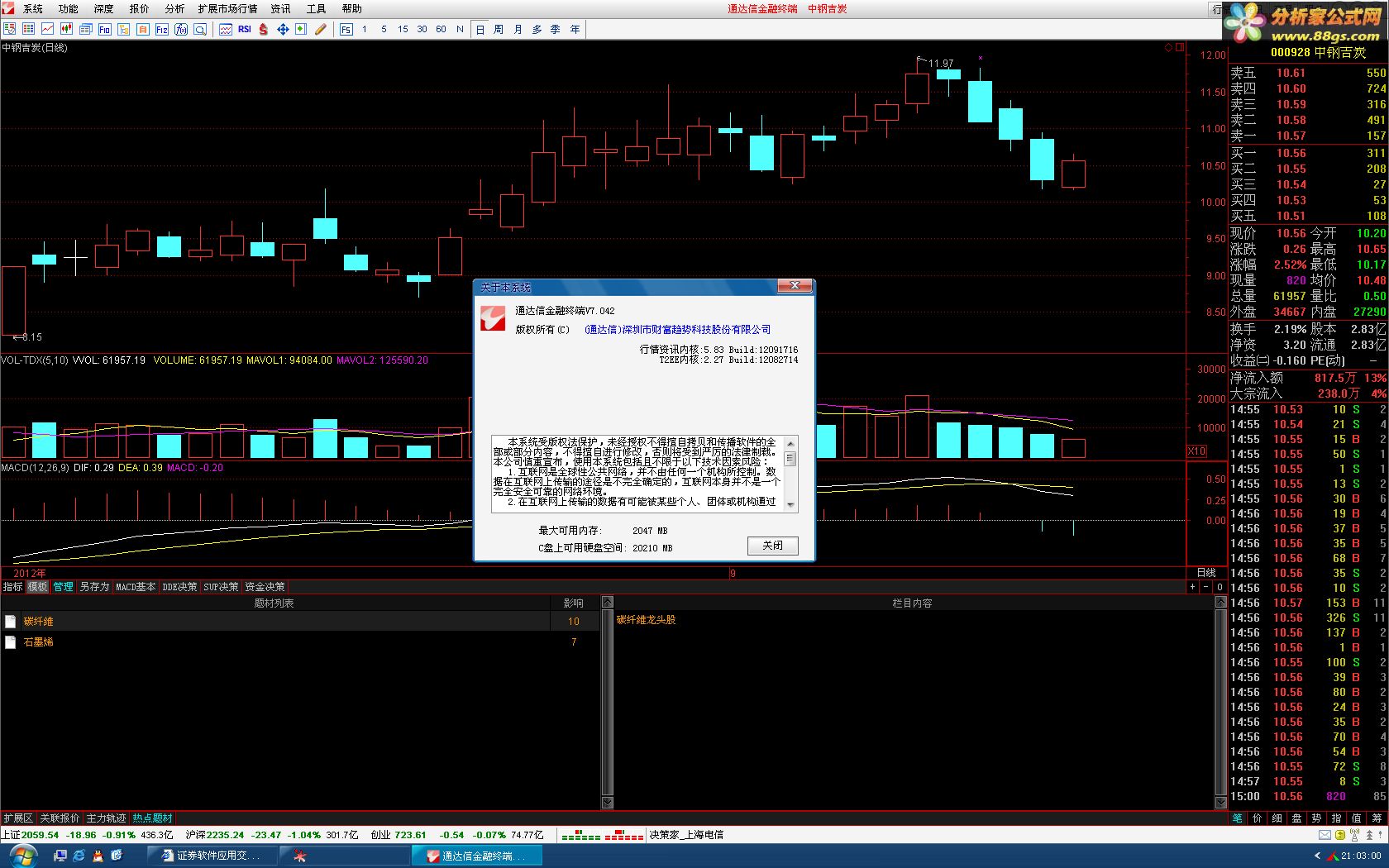The height and width of the screenshot is (868, 1389).
Task: Click the red dollar sign icon
Action: (x=263, y=29)
